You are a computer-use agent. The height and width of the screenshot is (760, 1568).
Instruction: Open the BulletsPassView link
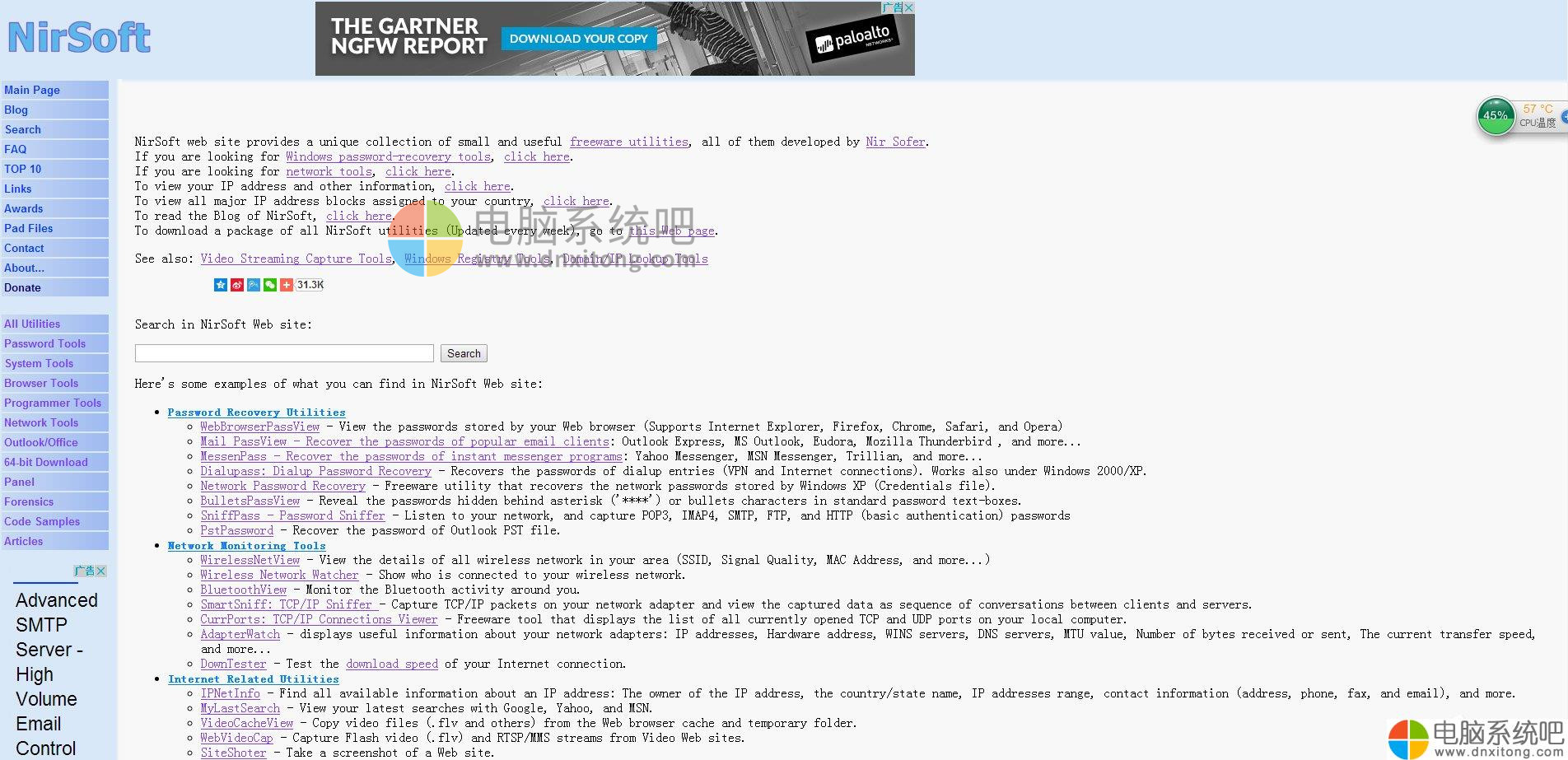pos(250,501)
